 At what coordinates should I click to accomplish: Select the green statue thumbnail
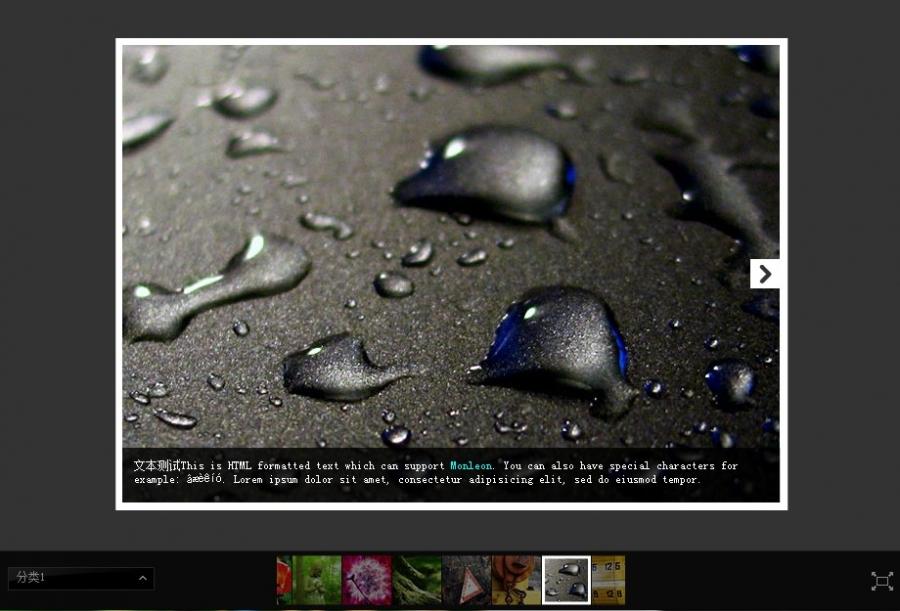pyautogui.click(x=317, y=580)
